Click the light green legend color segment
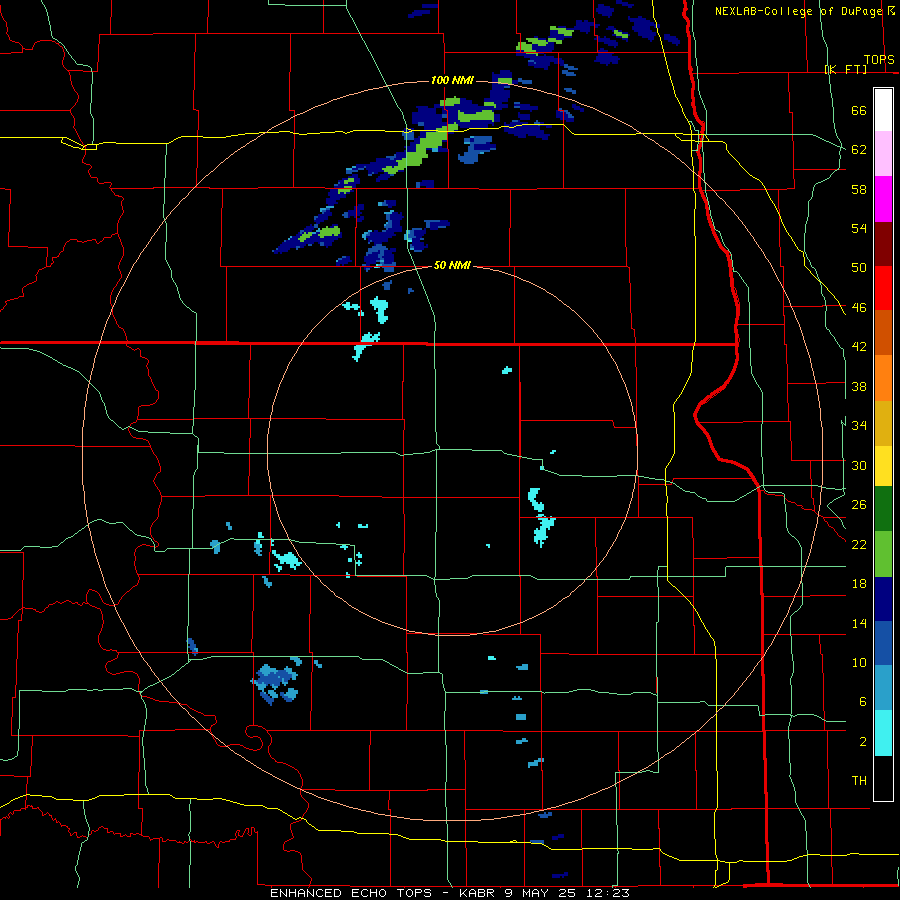Image resolution: width=900 pixels, height=900 pixels. [x=883, y=554]
